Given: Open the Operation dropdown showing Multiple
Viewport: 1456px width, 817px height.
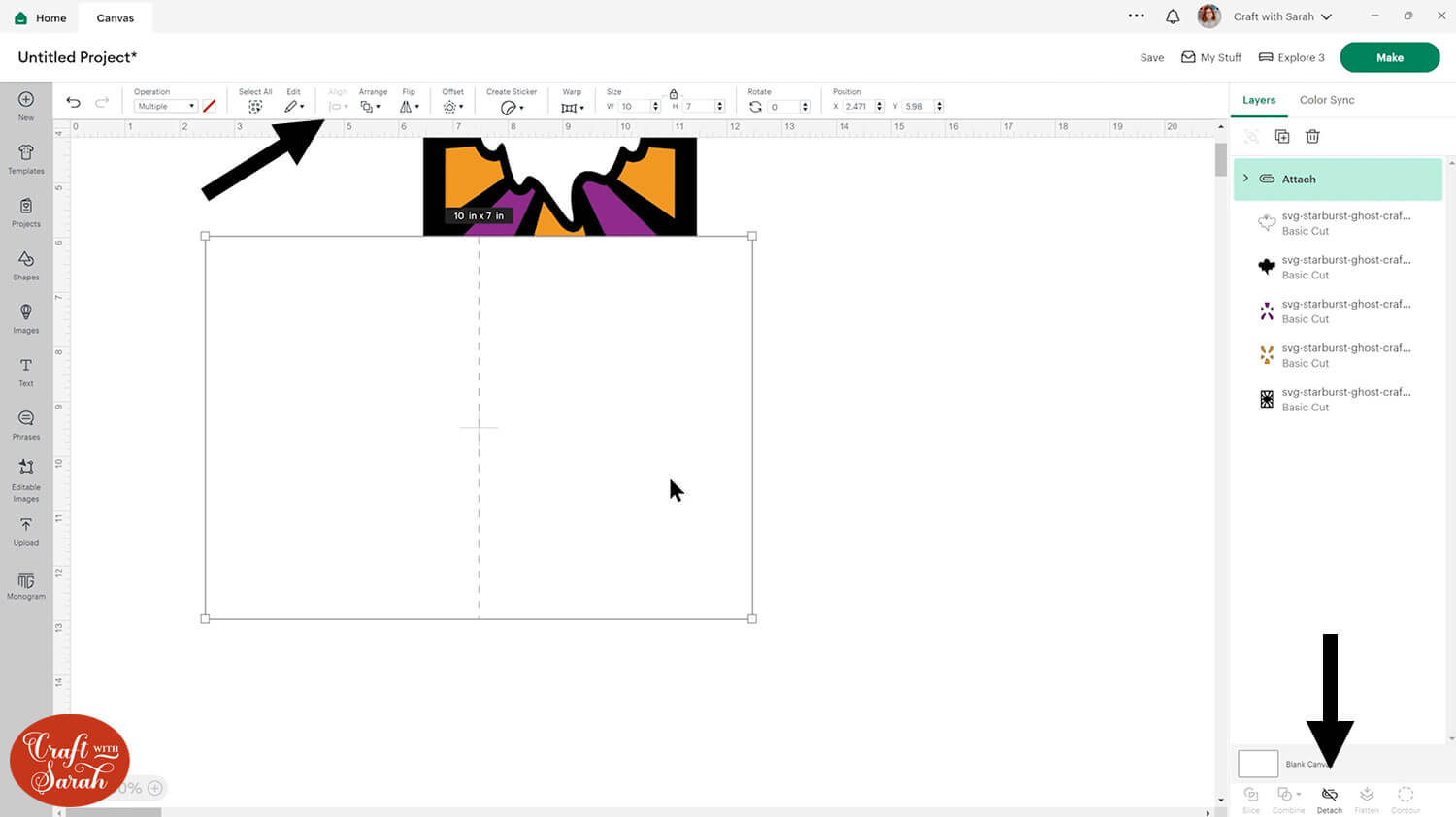Looking at the screenshot, I should pyautogui.click(x=166, y=106).
